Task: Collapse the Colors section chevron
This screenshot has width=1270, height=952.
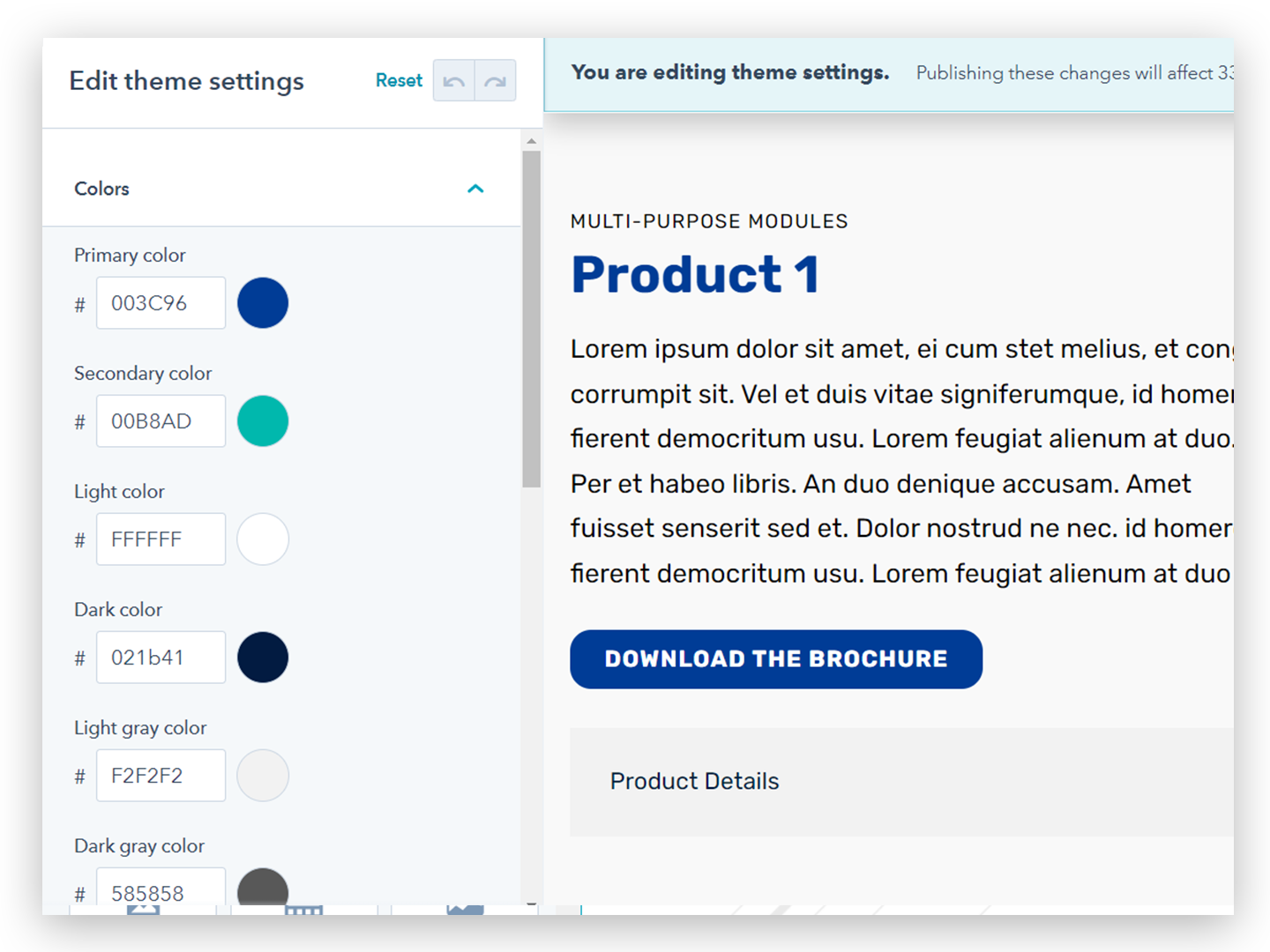Action: (x=475, y=189)
